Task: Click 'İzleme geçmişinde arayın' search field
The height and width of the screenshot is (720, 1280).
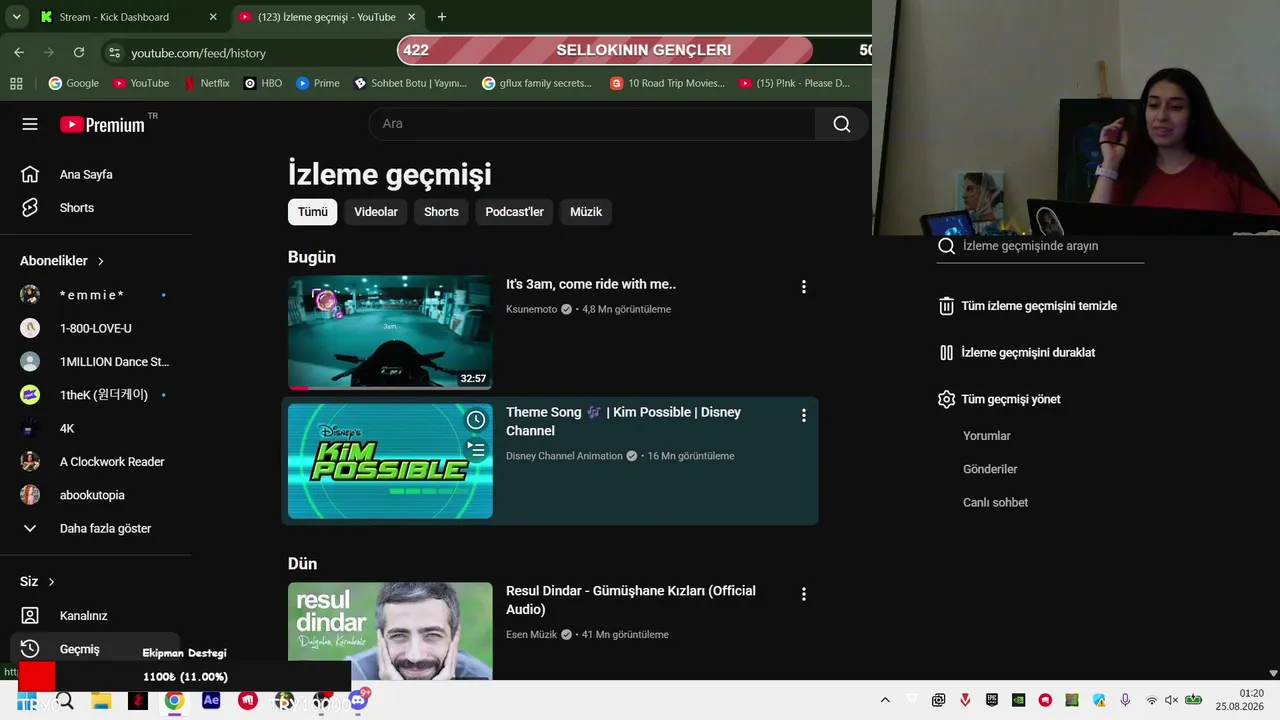Action: [1040, 246]
